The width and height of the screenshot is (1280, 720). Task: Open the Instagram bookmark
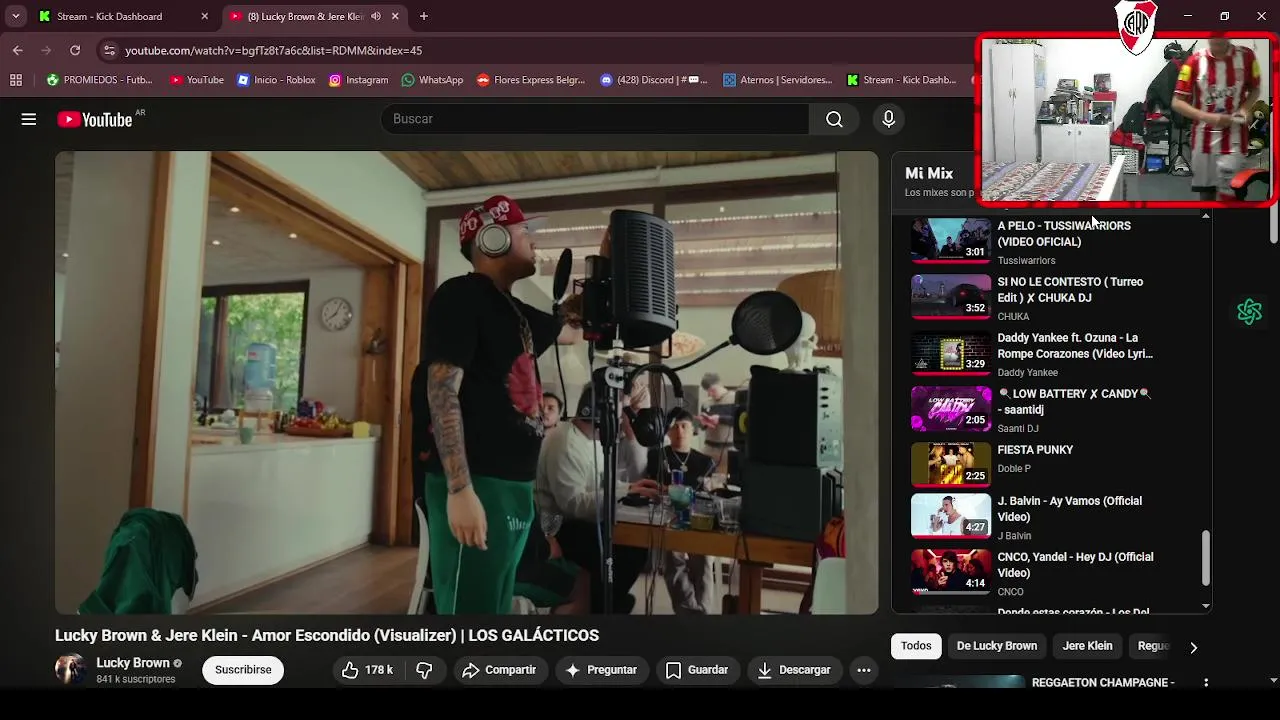coord(358,80)
